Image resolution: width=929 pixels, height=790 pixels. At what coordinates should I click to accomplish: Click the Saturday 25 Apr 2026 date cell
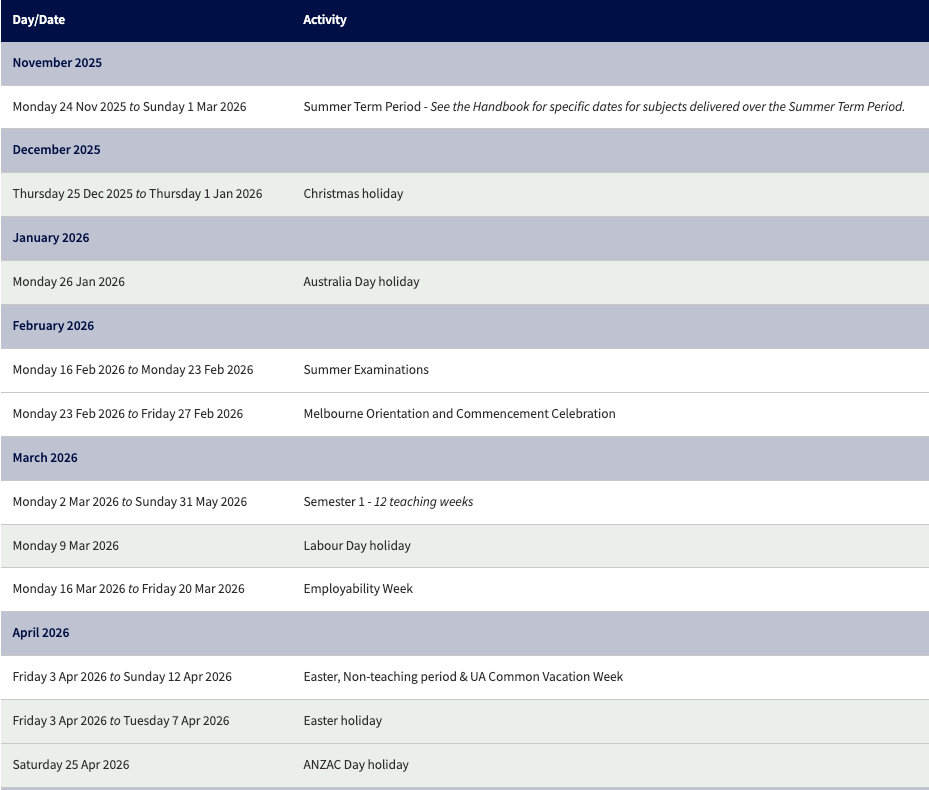[x=71, y=765]
